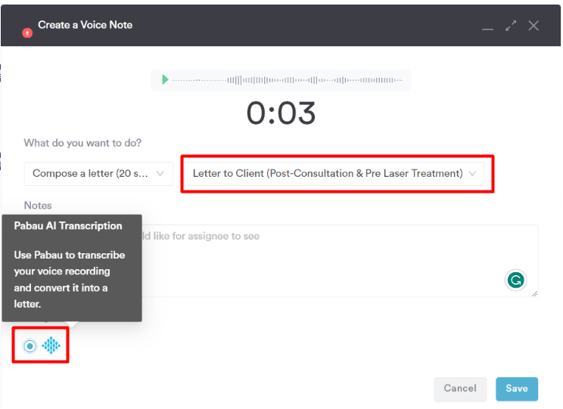Click the 0:03 recording timer

[x=281, y=113]
